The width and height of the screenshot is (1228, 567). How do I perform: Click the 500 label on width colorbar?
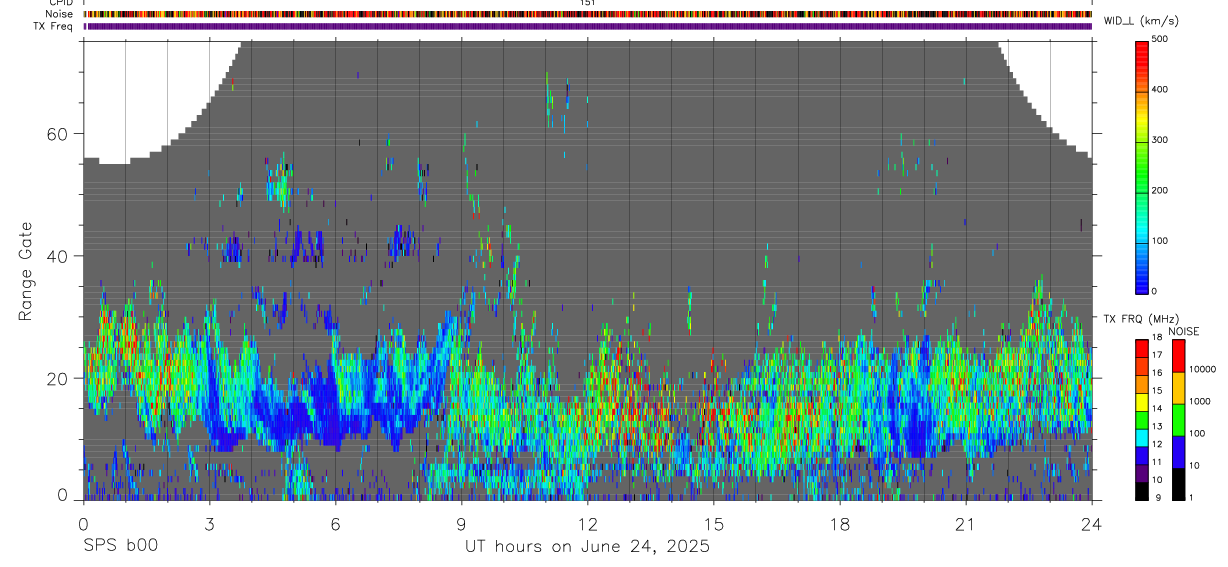(x=1160, y=39)
